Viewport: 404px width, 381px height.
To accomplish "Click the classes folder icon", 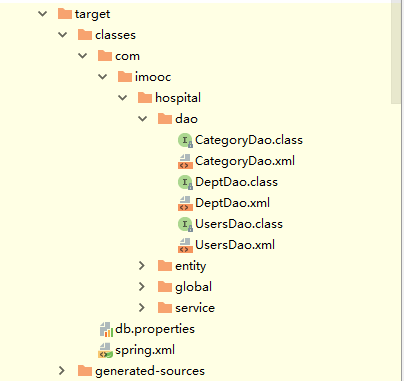I will point(85,35).
